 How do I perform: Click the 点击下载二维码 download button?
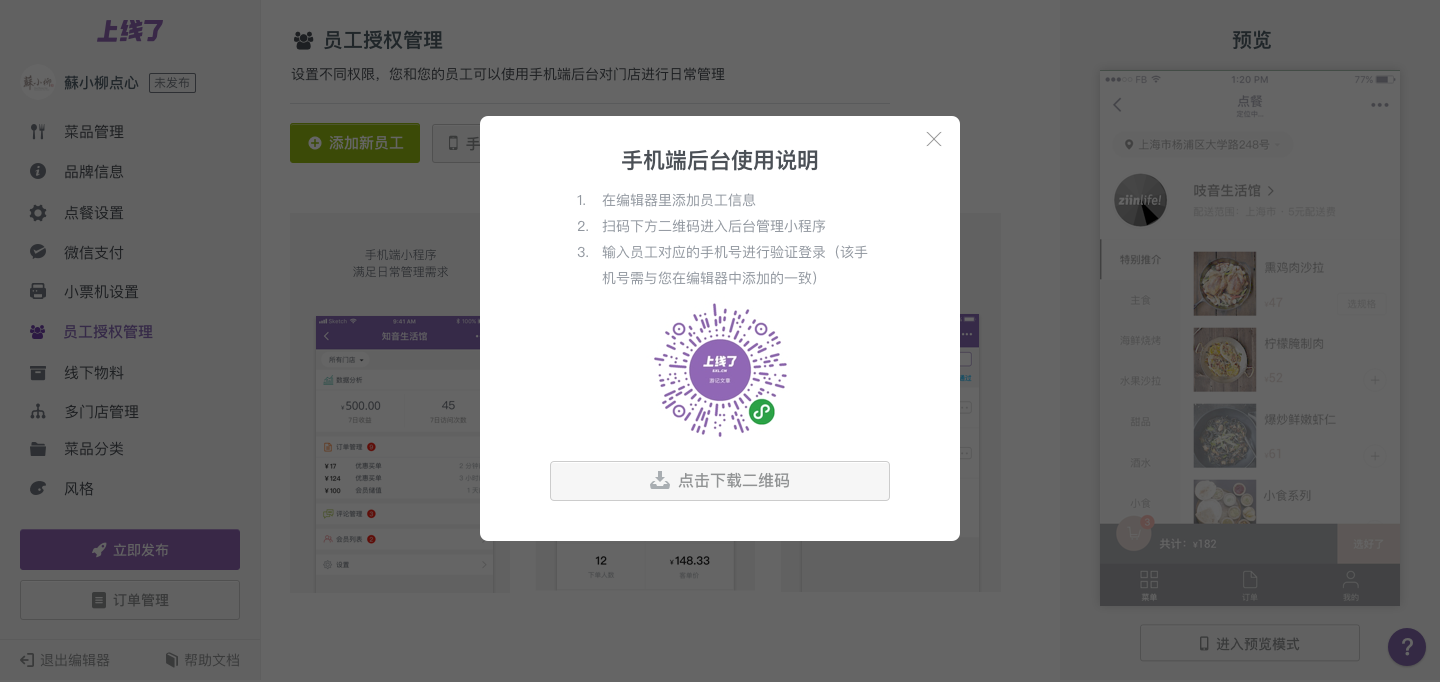coord(720,481)
